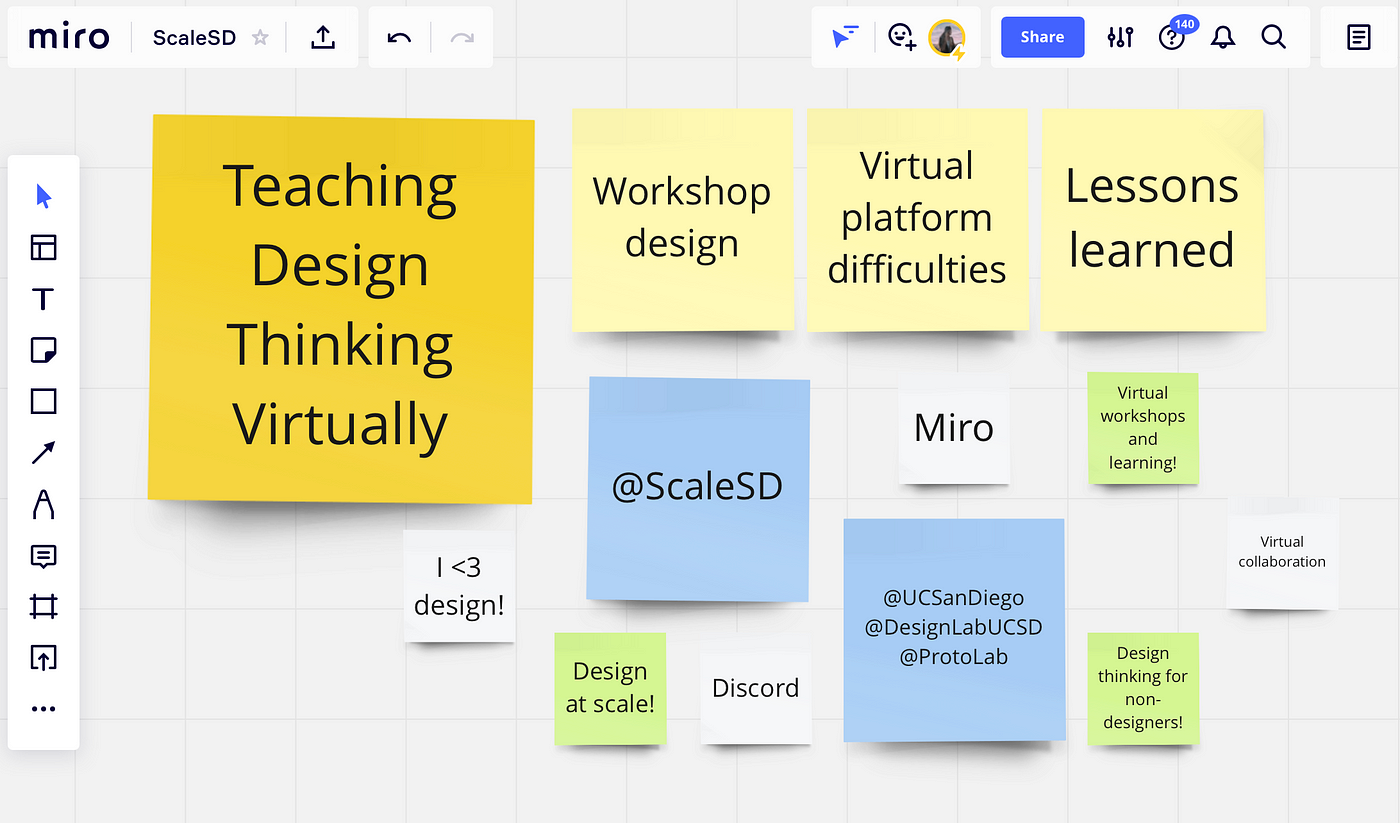Open the export board upload icon

tap(322, 38)
